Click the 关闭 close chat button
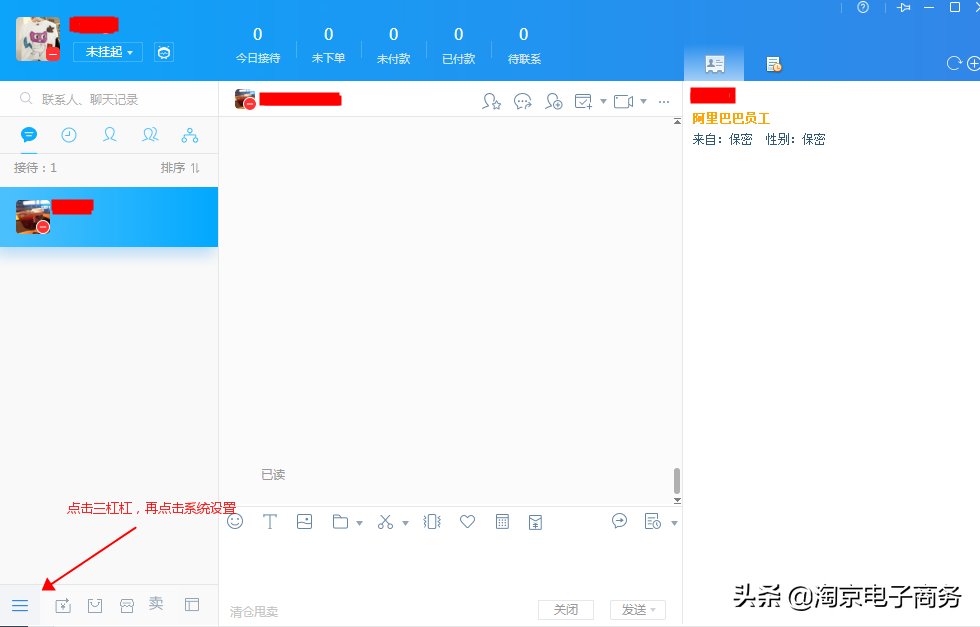This screenshot has width=980, height=627. click(566, 609)
